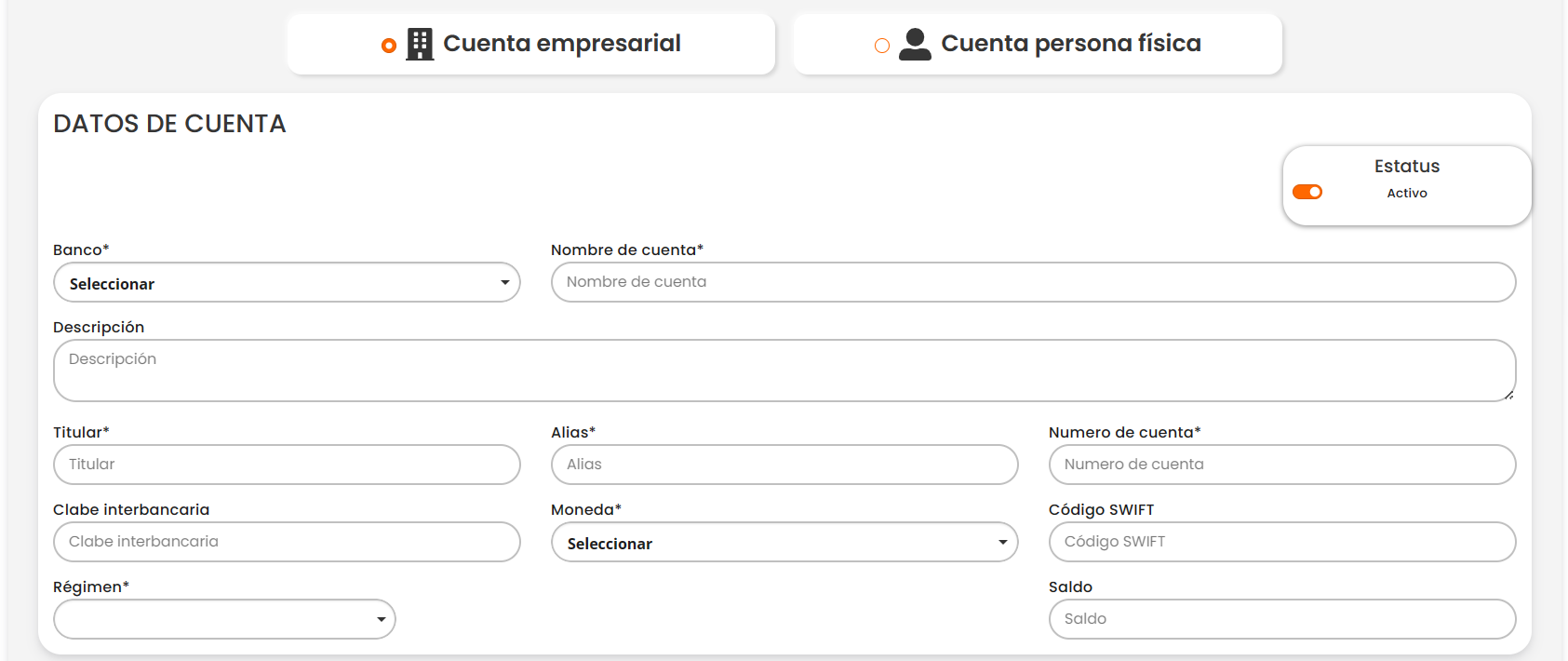Open the Banco dropdown

pos(287,283)
